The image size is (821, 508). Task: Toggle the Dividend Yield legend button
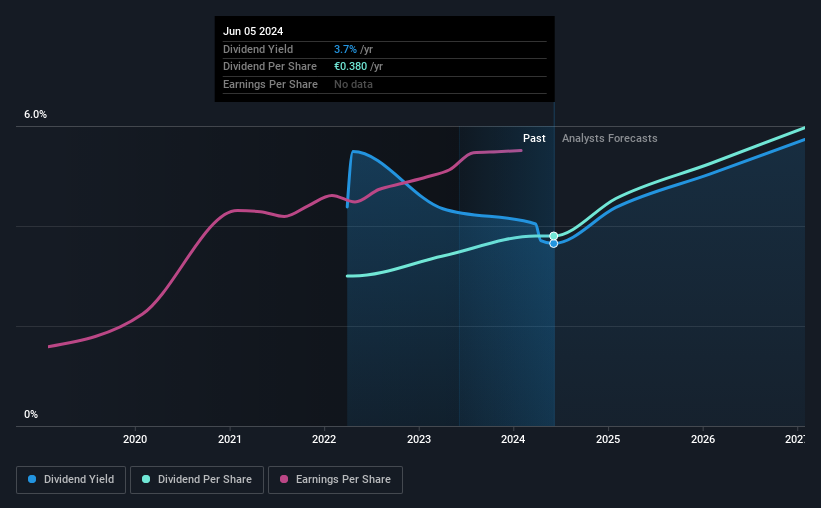(x=71, y=480)
